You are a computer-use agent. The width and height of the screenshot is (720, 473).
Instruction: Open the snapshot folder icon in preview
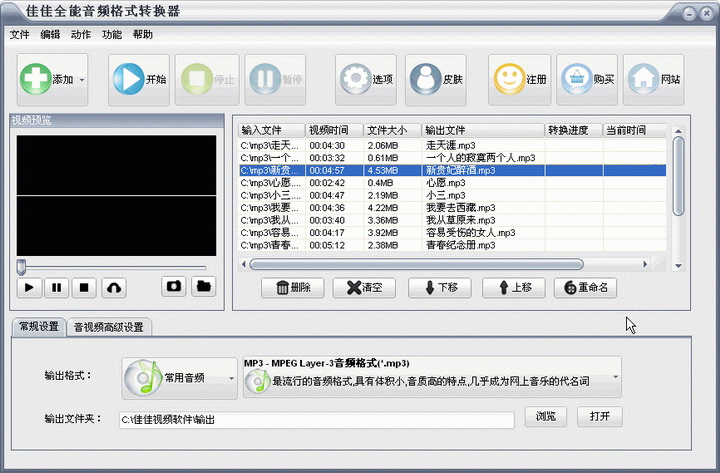click(203, 286)
